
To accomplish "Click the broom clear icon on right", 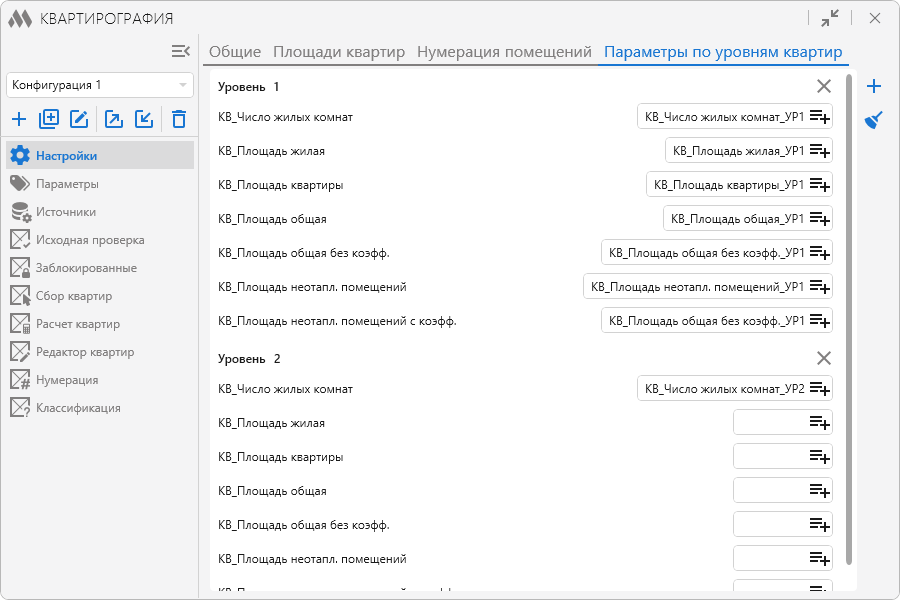I will 874,121.
